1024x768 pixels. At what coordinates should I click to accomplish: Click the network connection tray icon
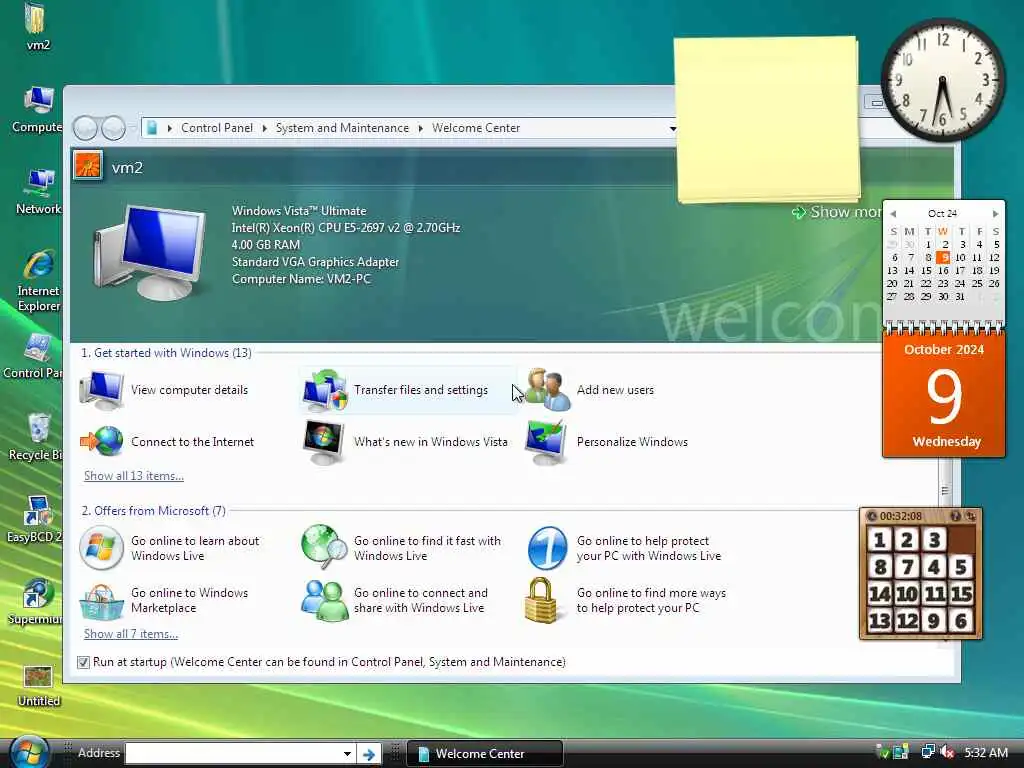point(927,752)
